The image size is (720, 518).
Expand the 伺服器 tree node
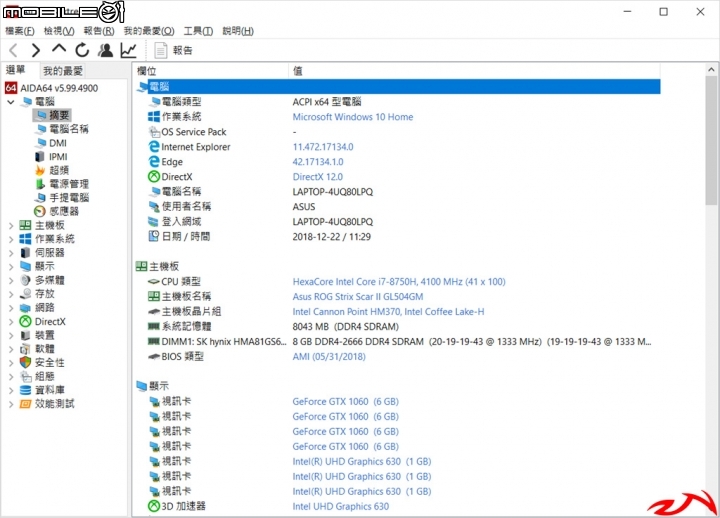coord(11,253)
